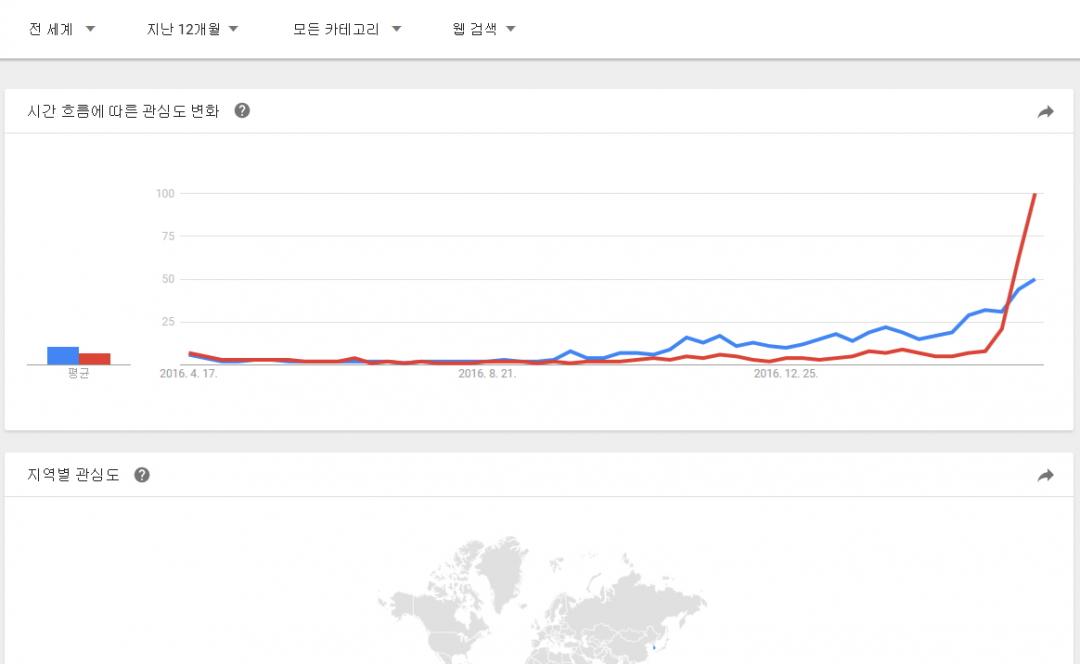Click the blue average bar

pos(63,355)
